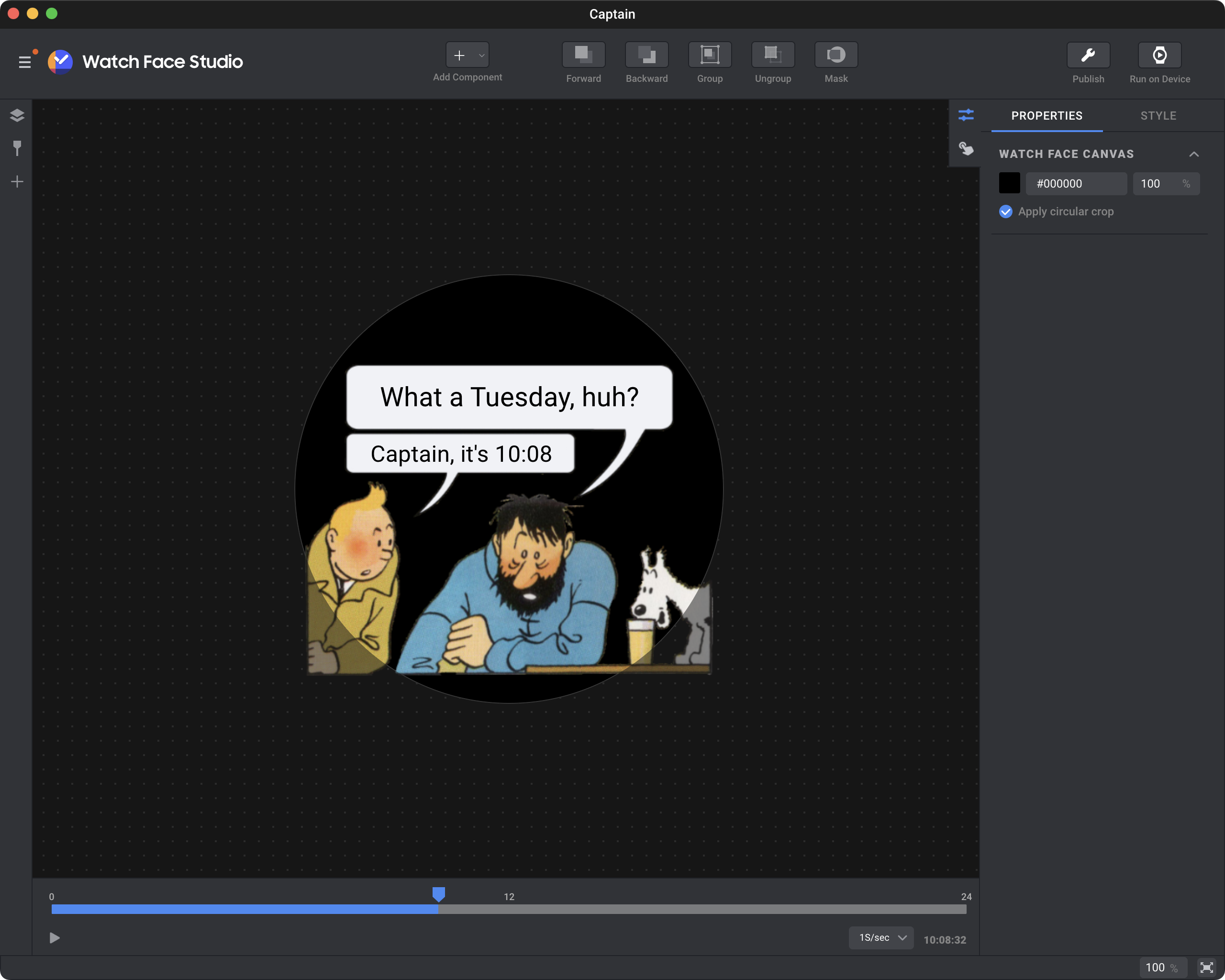Click the black canvas color swatch
This screenshot has height=980, width=1225.
click(x=1009, y=183)
